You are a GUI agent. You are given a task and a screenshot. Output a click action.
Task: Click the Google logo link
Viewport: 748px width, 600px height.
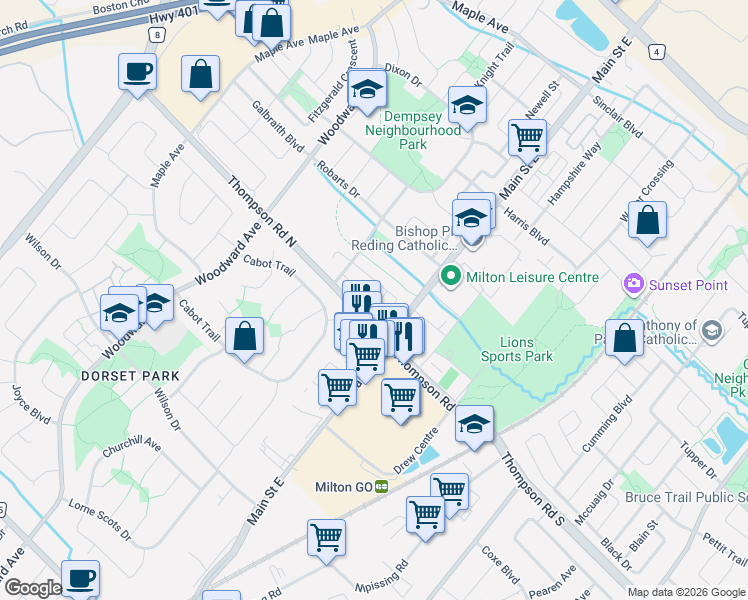pyautogui.click(x=33, y=588)
